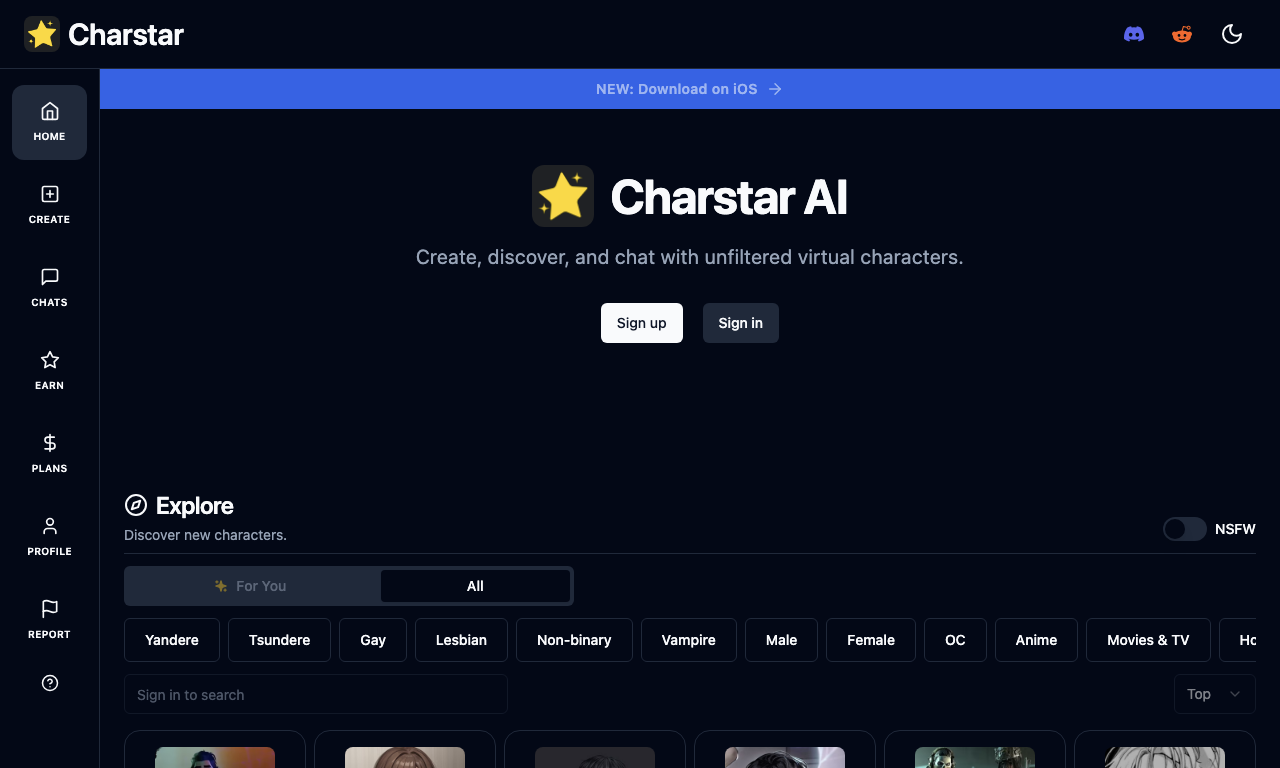The image size is (1280, 768).
Task: Switch to the All tab
Action: coord(475,586)
